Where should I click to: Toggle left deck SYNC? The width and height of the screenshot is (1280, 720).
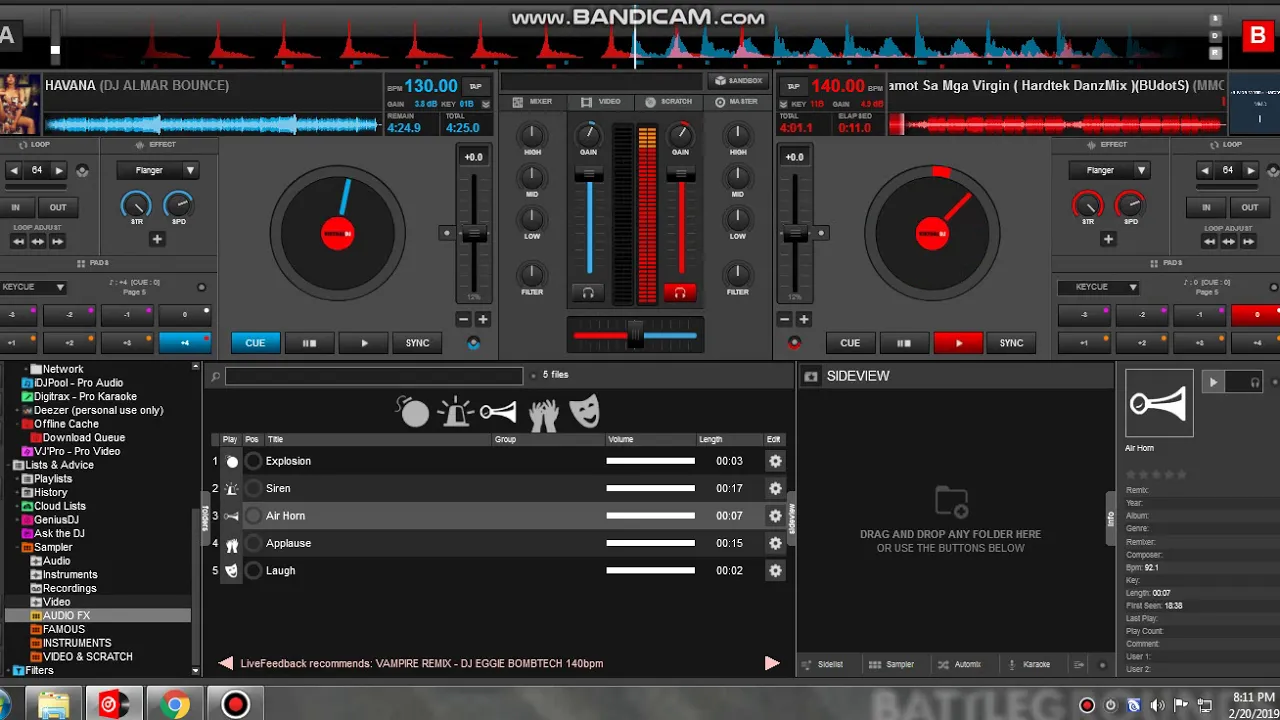tap(417, 343)
